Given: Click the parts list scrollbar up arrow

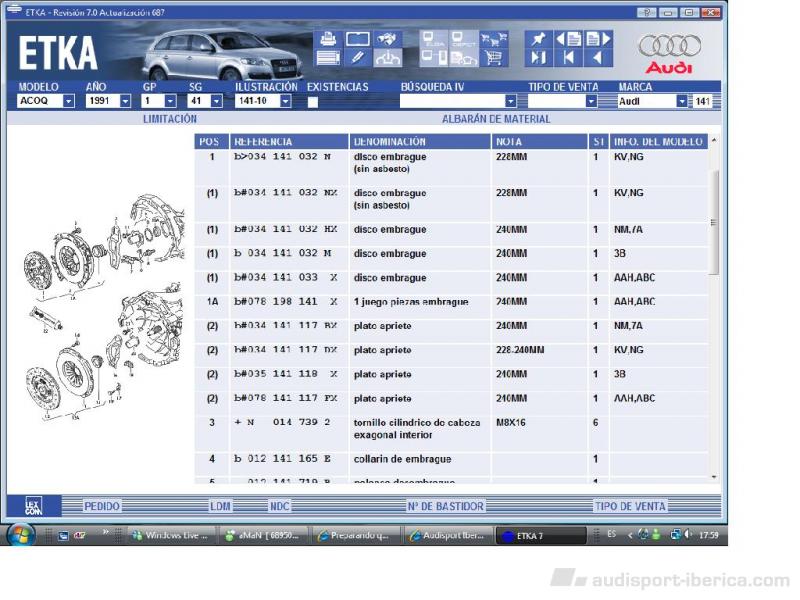Looking at the screenshot, I should (714, 140).
